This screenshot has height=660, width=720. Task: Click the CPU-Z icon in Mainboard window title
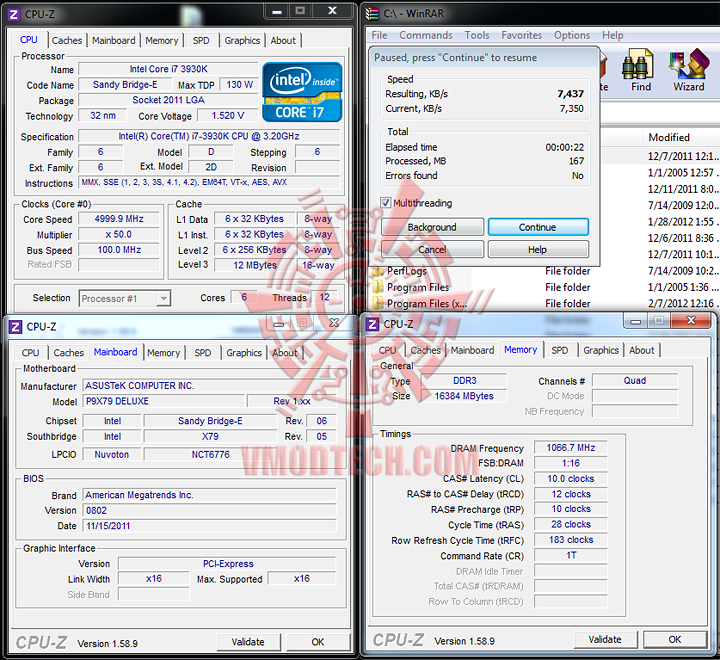pos(15,327)
